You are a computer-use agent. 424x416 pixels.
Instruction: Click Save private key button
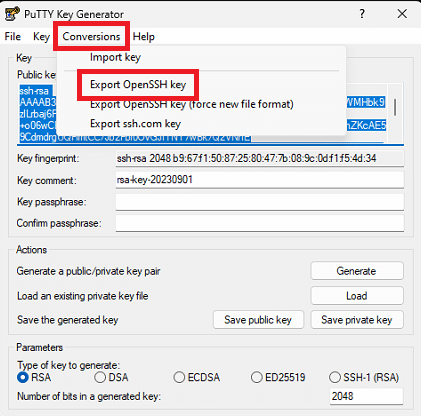357,320
